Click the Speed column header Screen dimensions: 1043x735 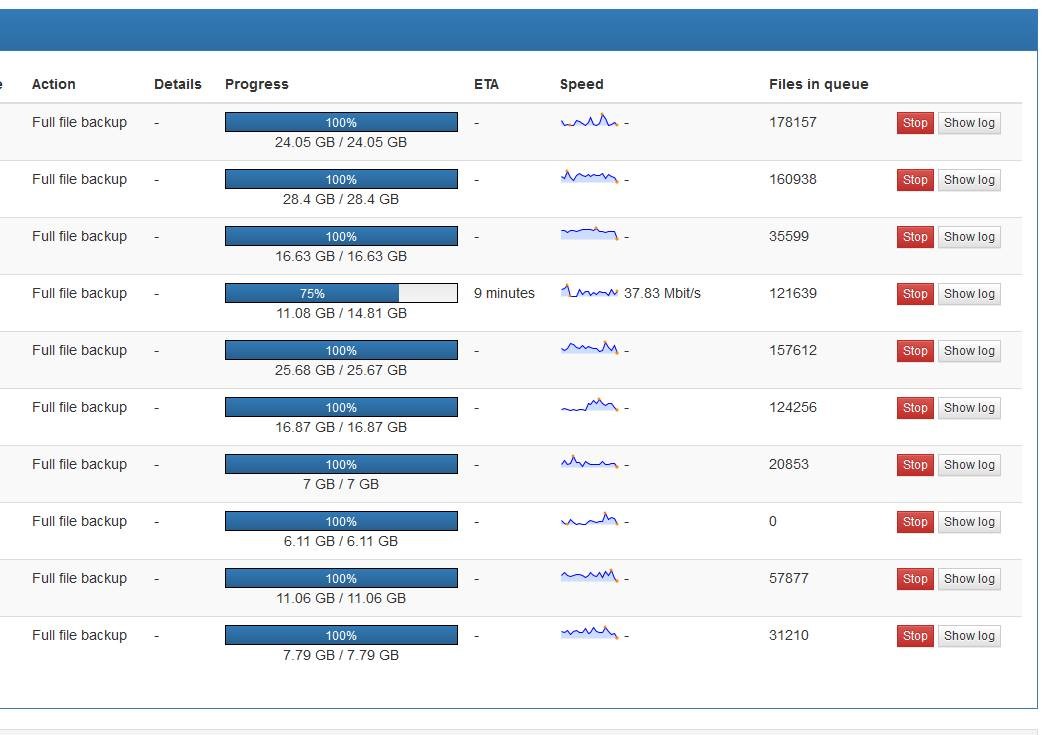(581, 84)
